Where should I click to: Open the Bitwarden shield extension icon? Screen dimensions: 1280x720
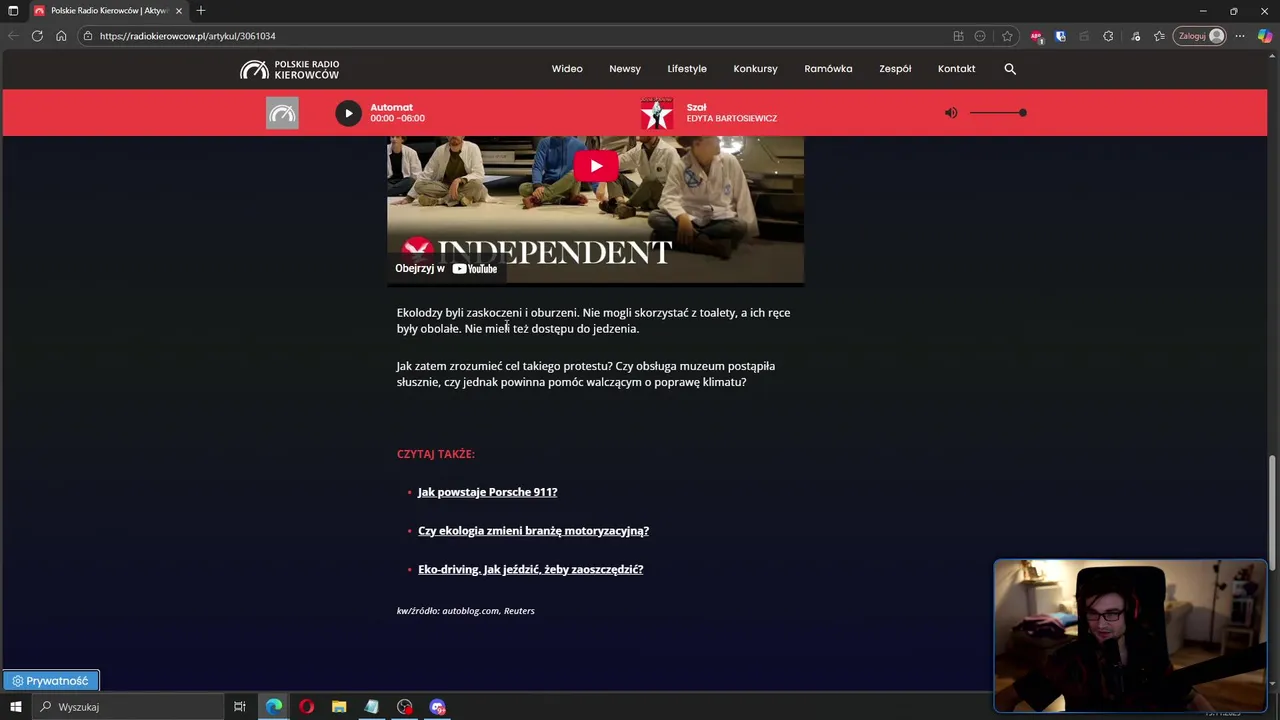(1061, 36)
